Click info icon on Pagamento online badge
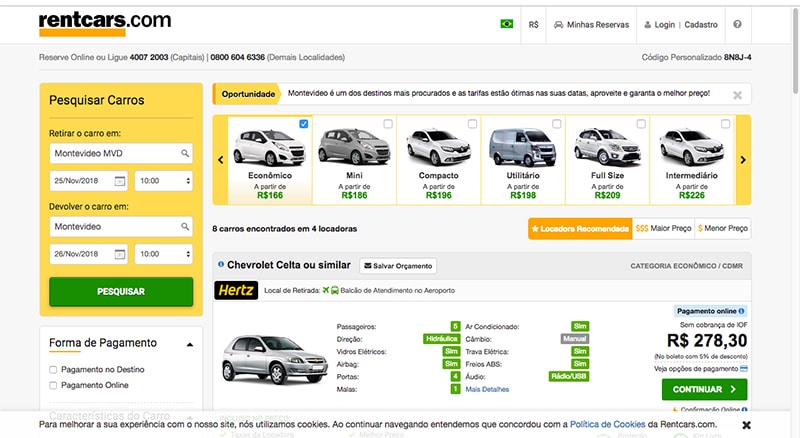Image resolution: width=800 pixels, height=438 pixels. pos(741,311)
